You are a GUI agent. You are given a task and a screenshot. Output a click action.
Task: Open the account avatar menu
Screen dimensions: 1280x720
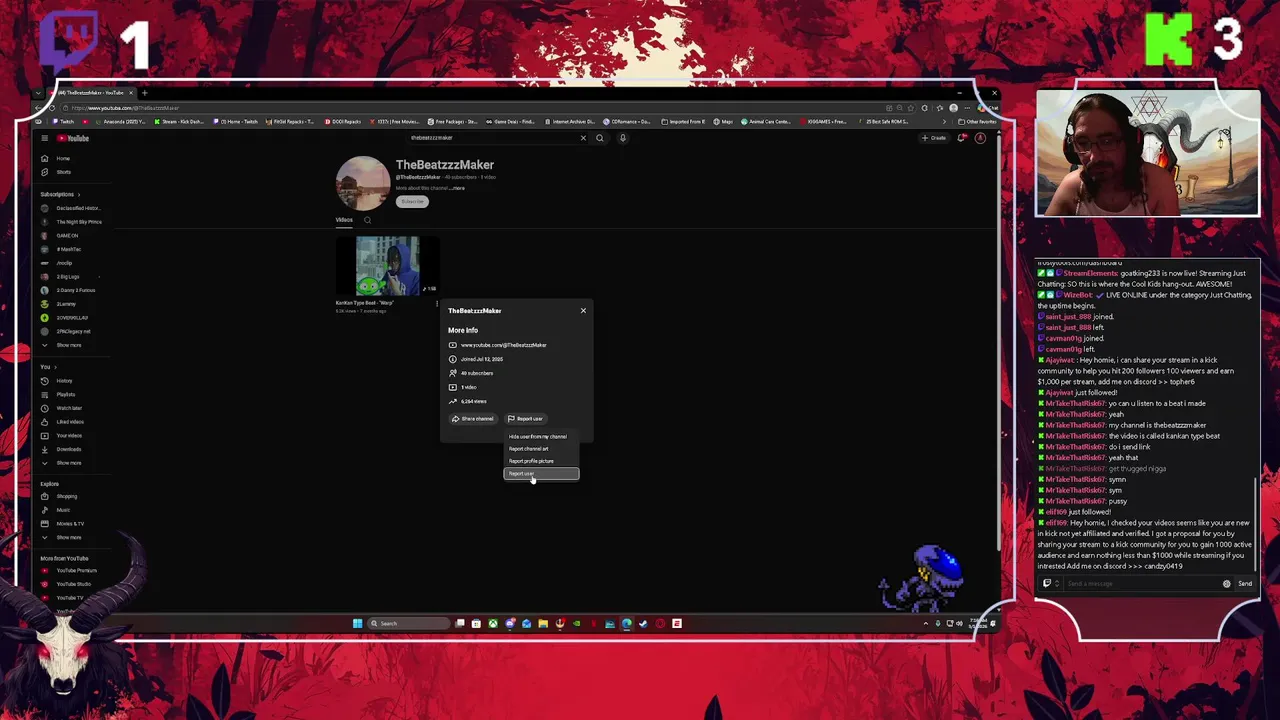[x=980, y=138]
